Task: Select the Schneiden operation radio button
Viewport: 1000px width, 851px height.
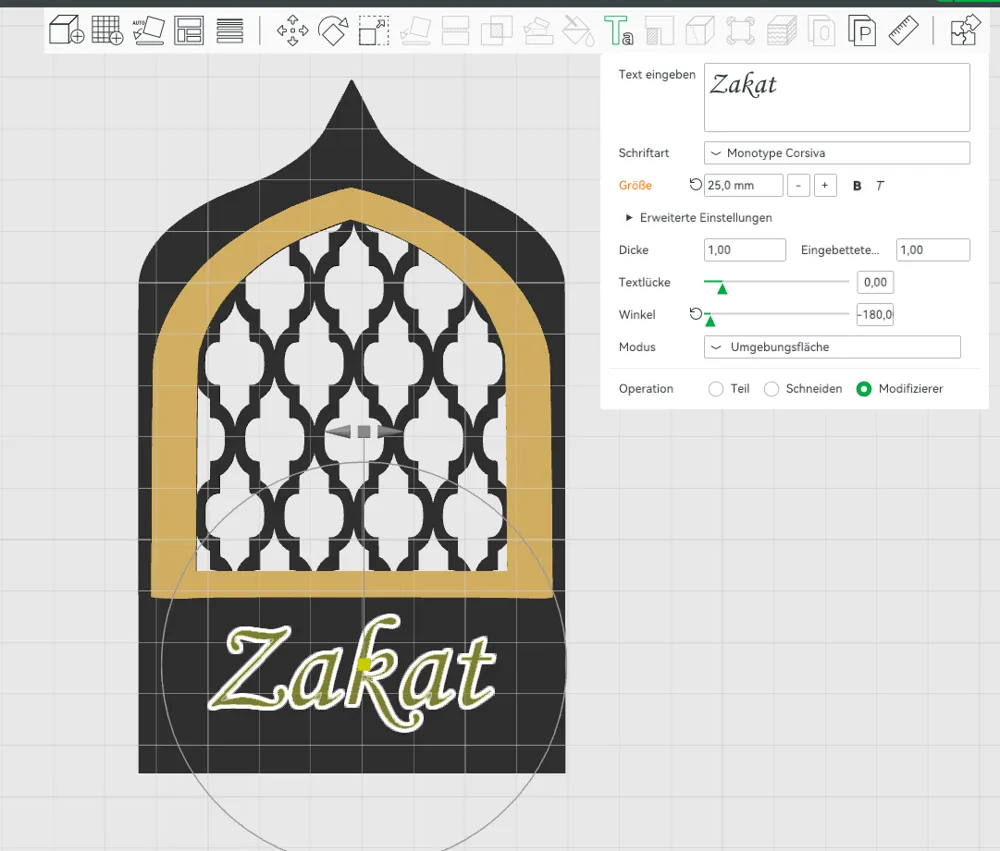Action: [x=771, y=388]
